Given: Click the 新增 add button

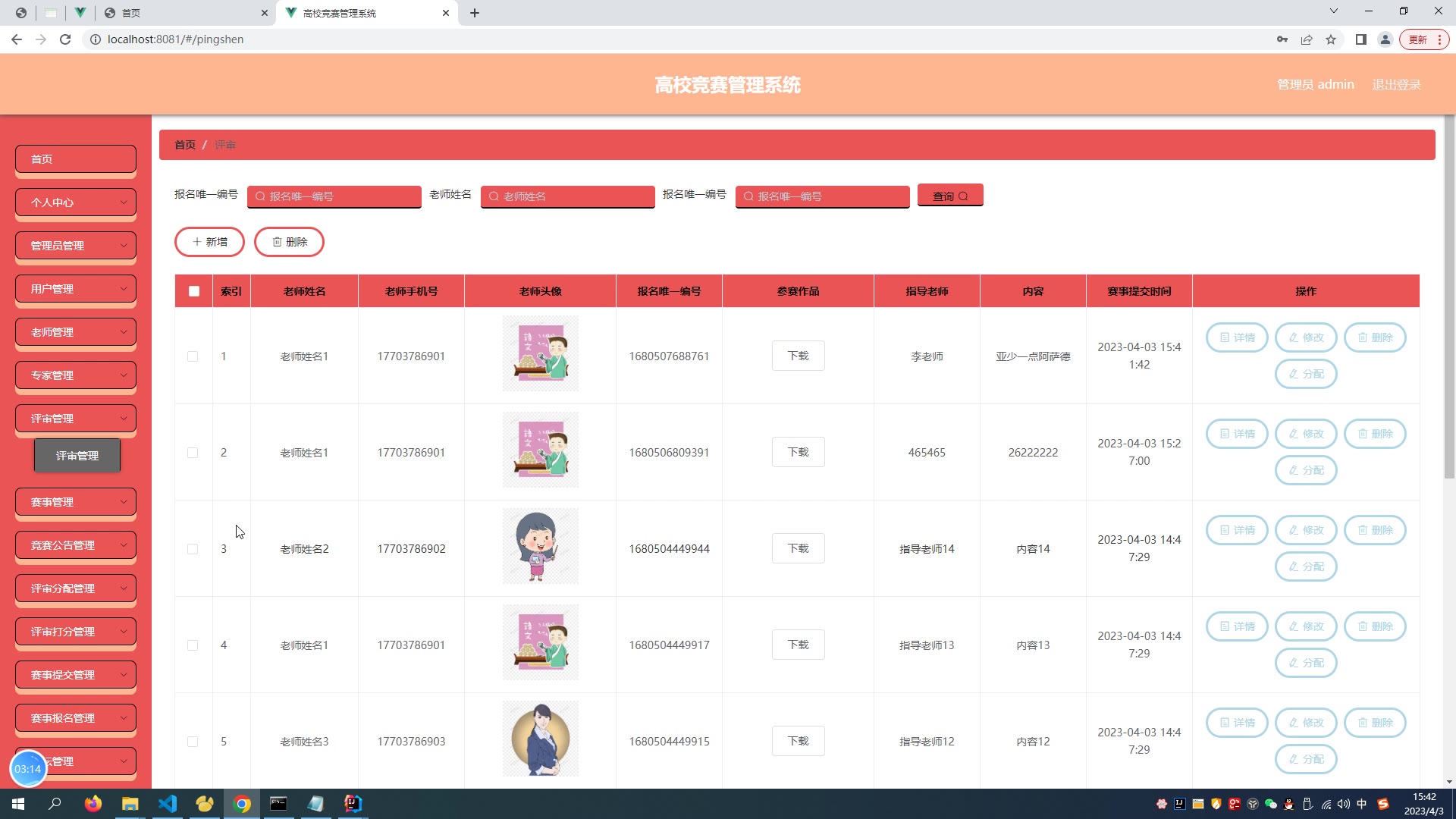Looking at the screenshot, I should (x=209, y=242).
